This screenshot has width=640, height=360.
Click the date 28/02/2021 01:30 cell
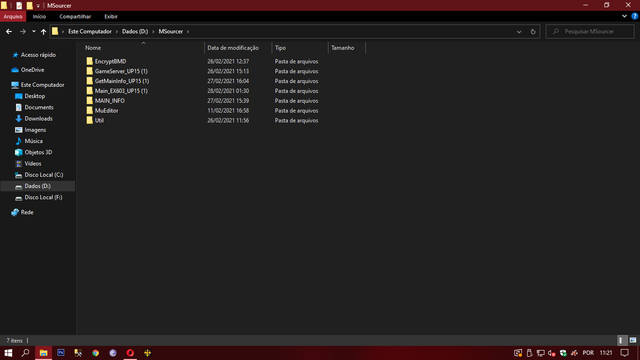pyautogui.click(x=228, y=91)
